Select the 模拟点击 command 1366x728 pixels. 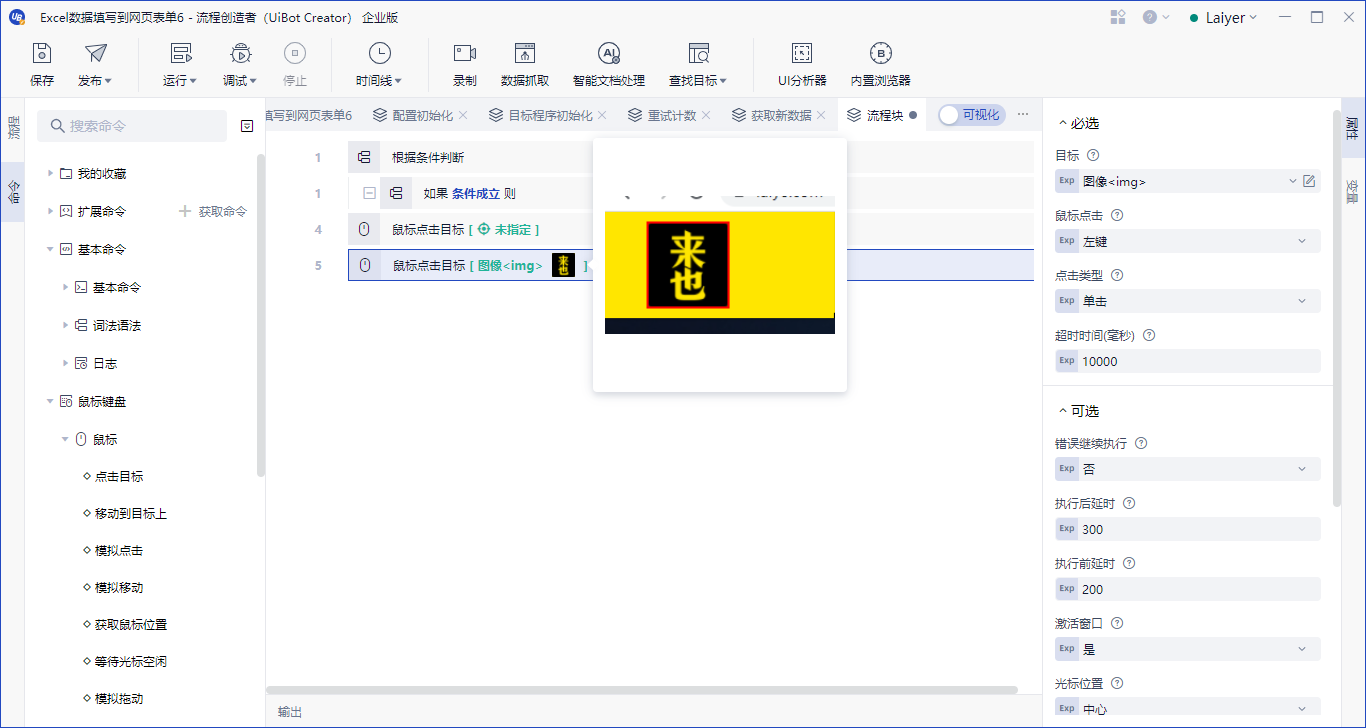click(119, 551)
